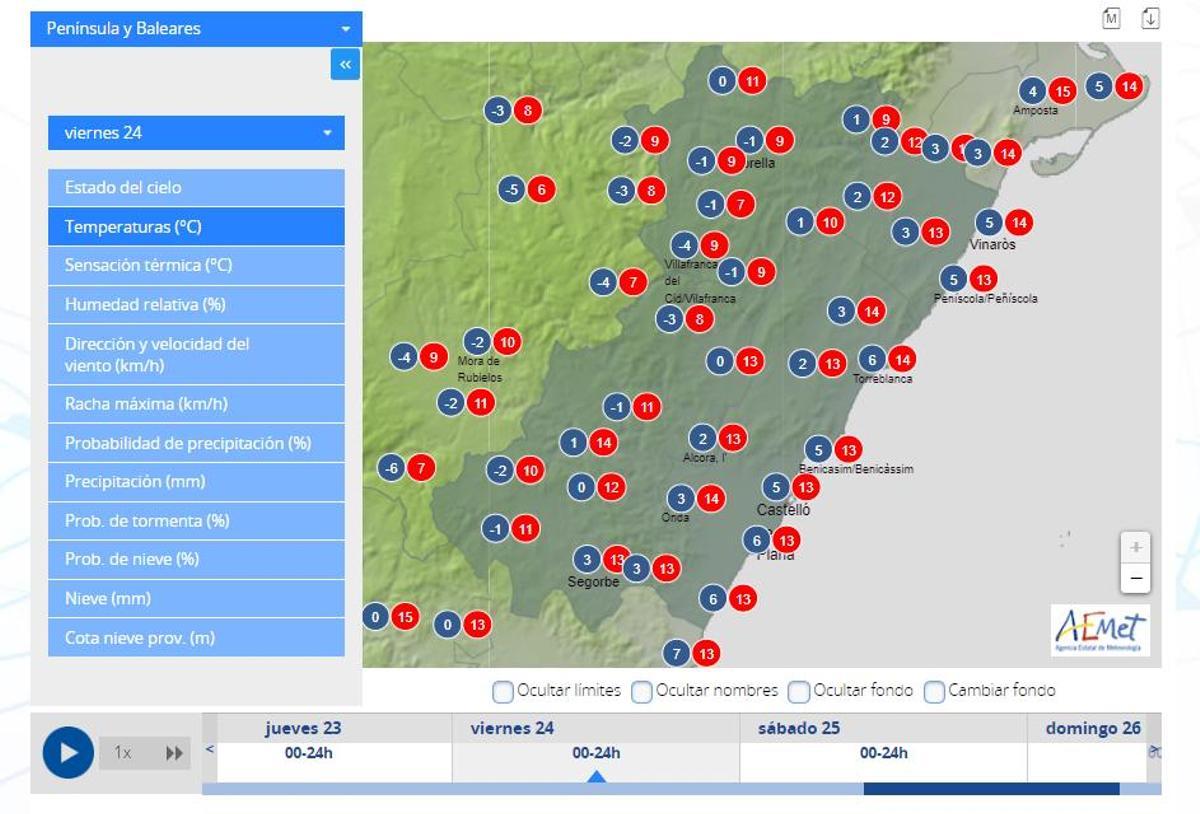Click Vinaròs max temperature 14 marker

click(x=1019, y=223)
